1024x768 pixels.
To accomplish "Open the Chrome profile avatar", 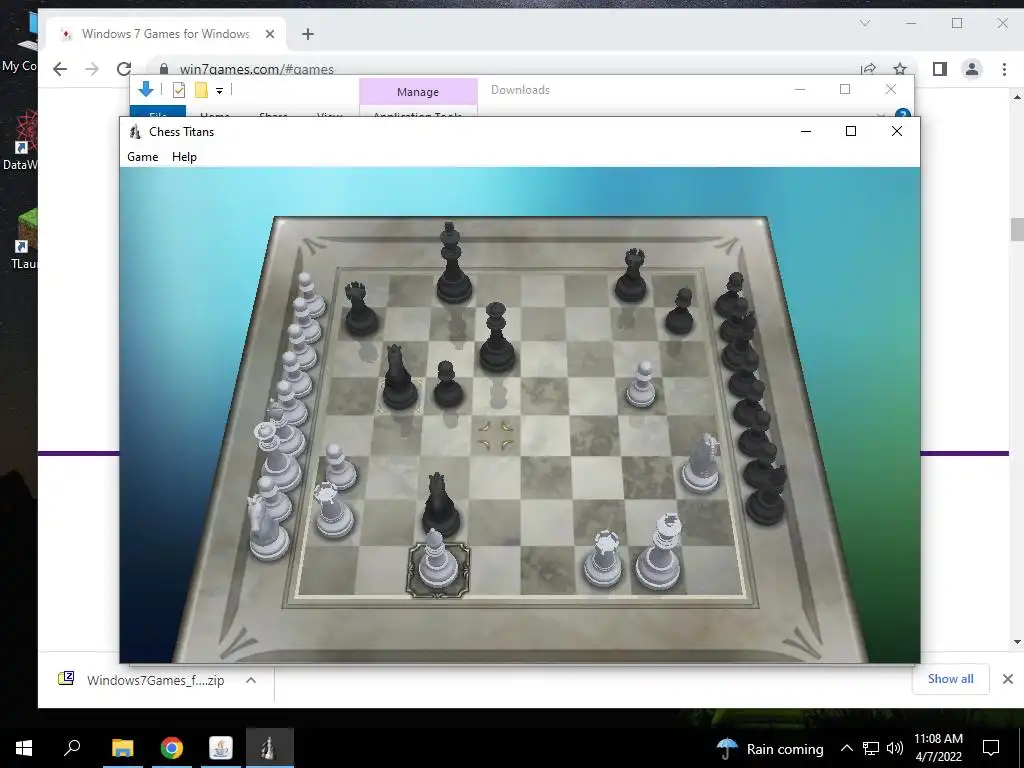I will [x=972, y=69].
